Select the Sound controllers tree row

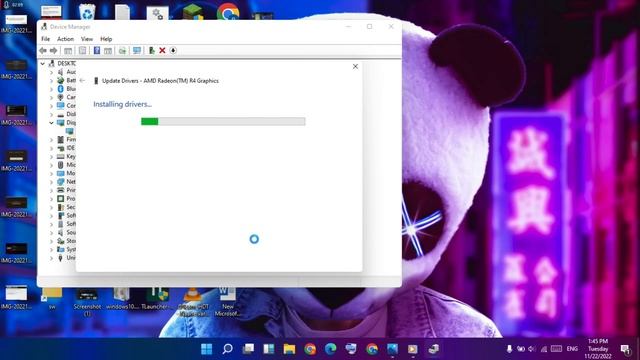[x=66, y=233]
